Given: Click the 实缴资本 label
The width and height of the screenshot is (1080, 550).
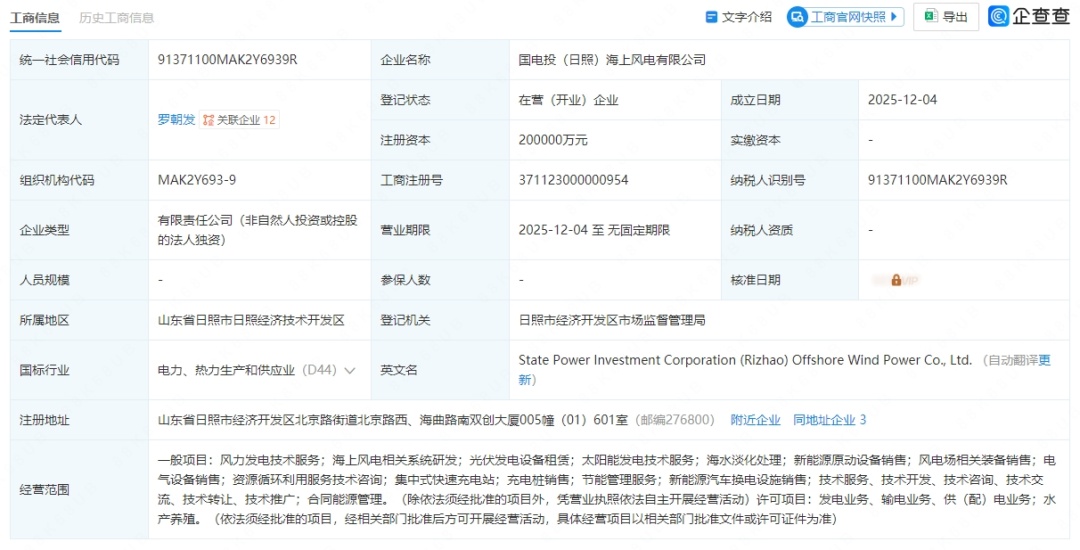Looking at the screenshot, I should [x=755, y=140].
